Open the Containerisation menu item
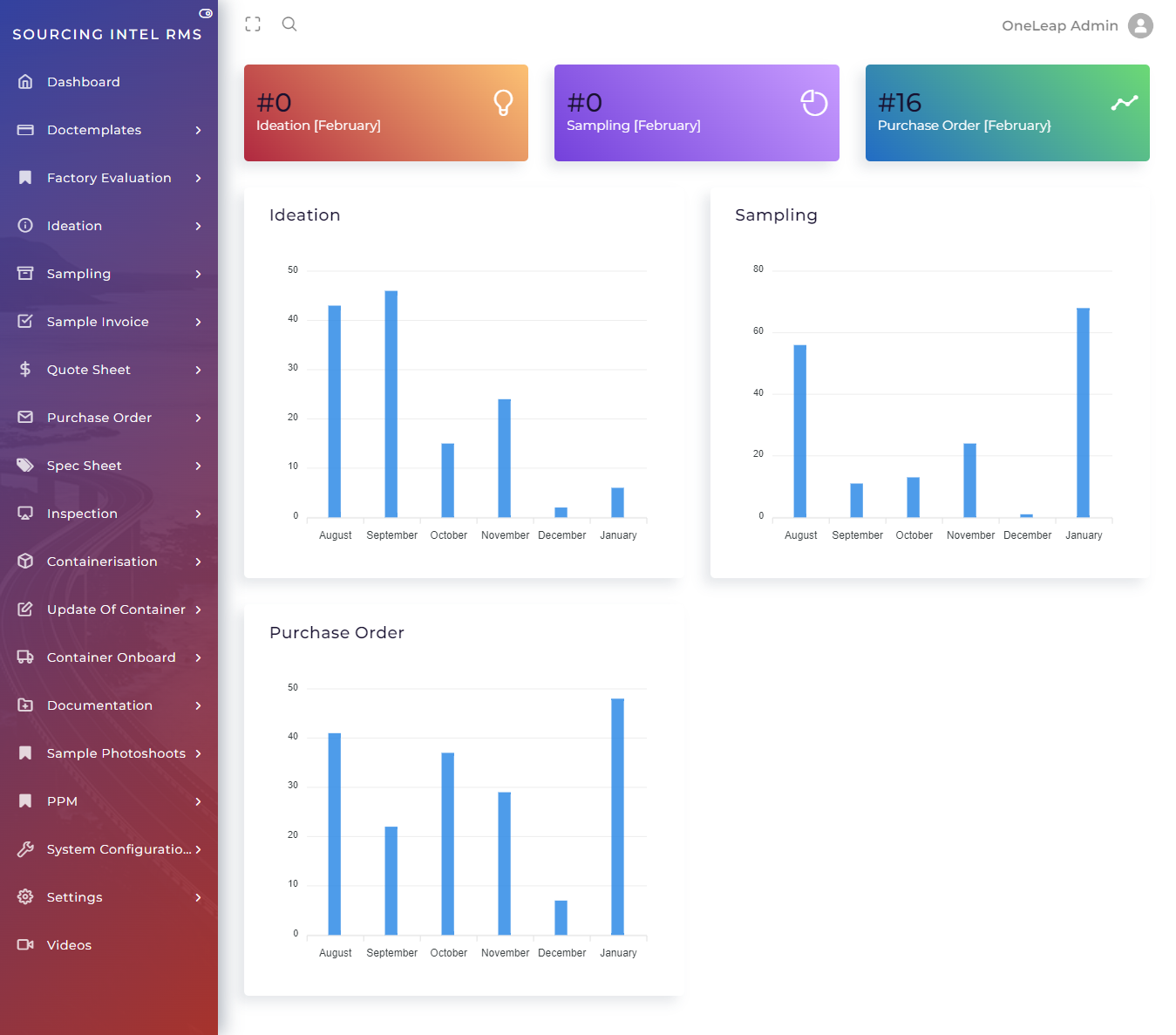The height and width of the screenshot is (1035, 1176). pyautogui.click(x=102, y=562)
